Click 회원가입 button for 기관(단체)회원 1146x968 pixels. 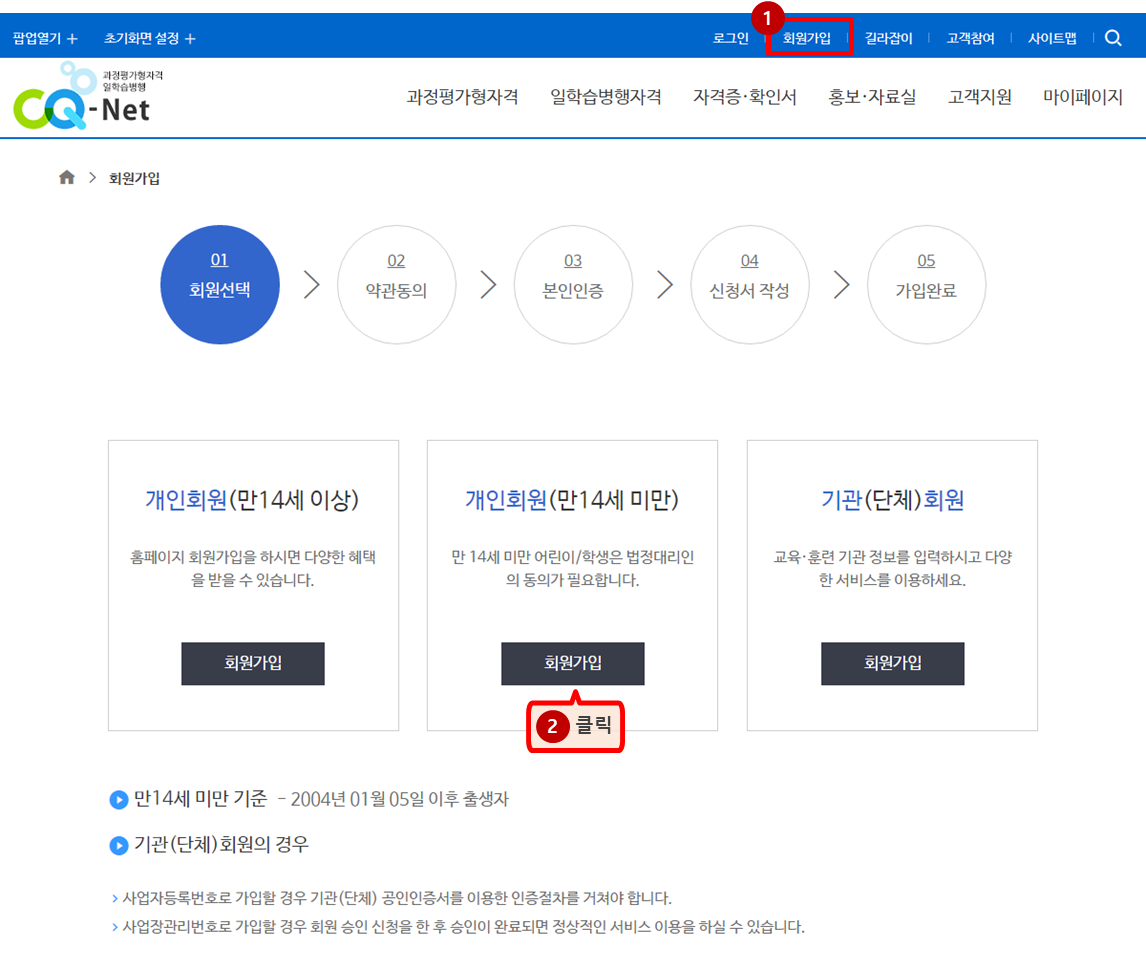tap(892, 663)
